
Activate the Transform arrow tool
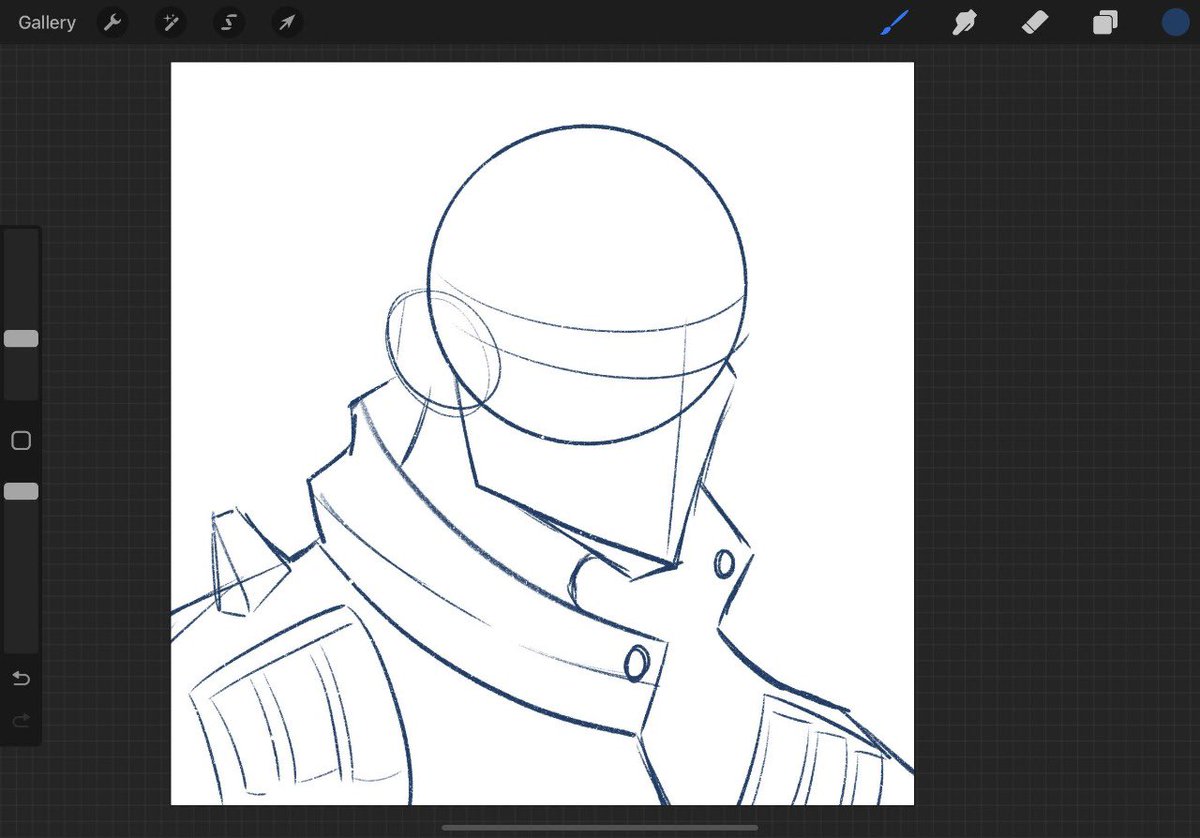tap(287, 22)
